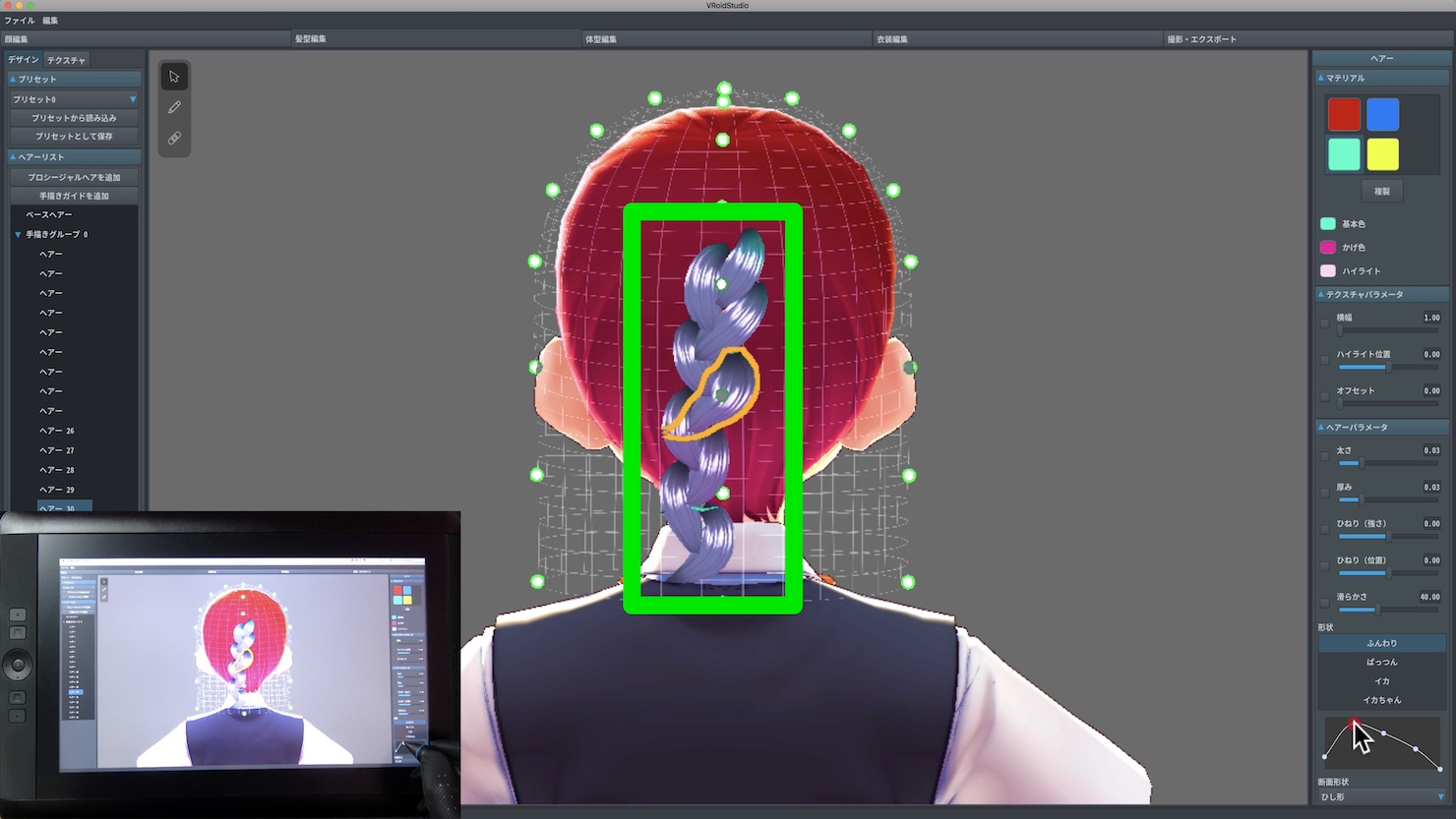Open the プリセット0 dropdown

coord(74,99)
